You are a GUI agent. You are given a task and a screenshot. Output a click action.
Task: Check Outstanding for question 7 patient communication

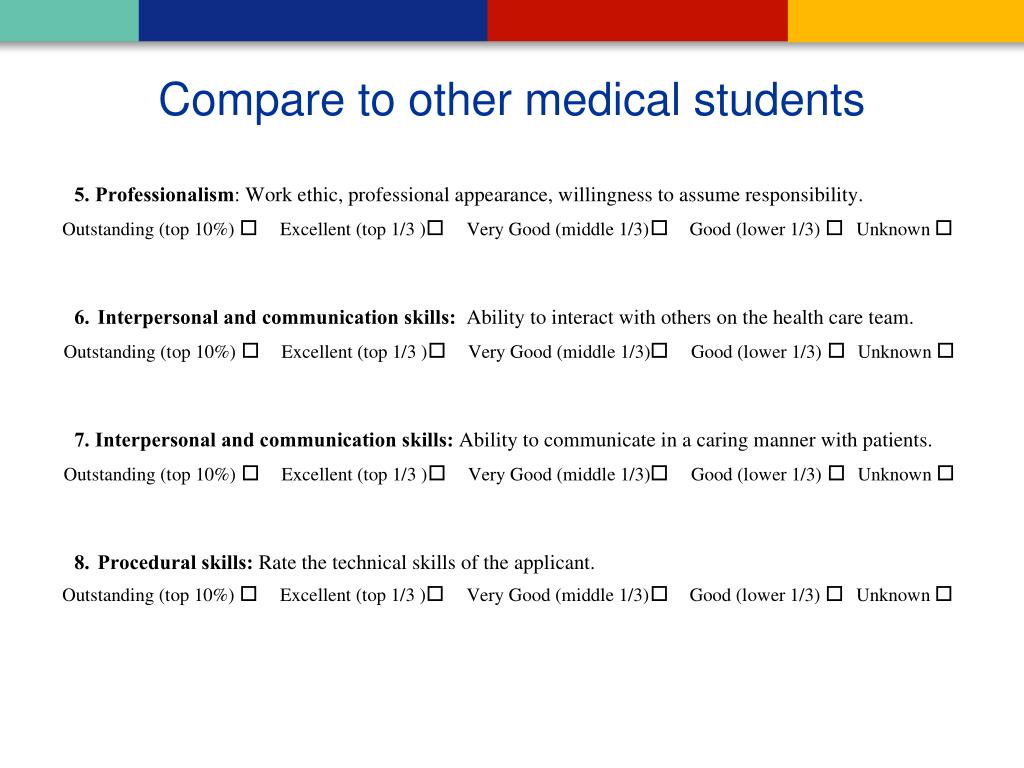251,473
